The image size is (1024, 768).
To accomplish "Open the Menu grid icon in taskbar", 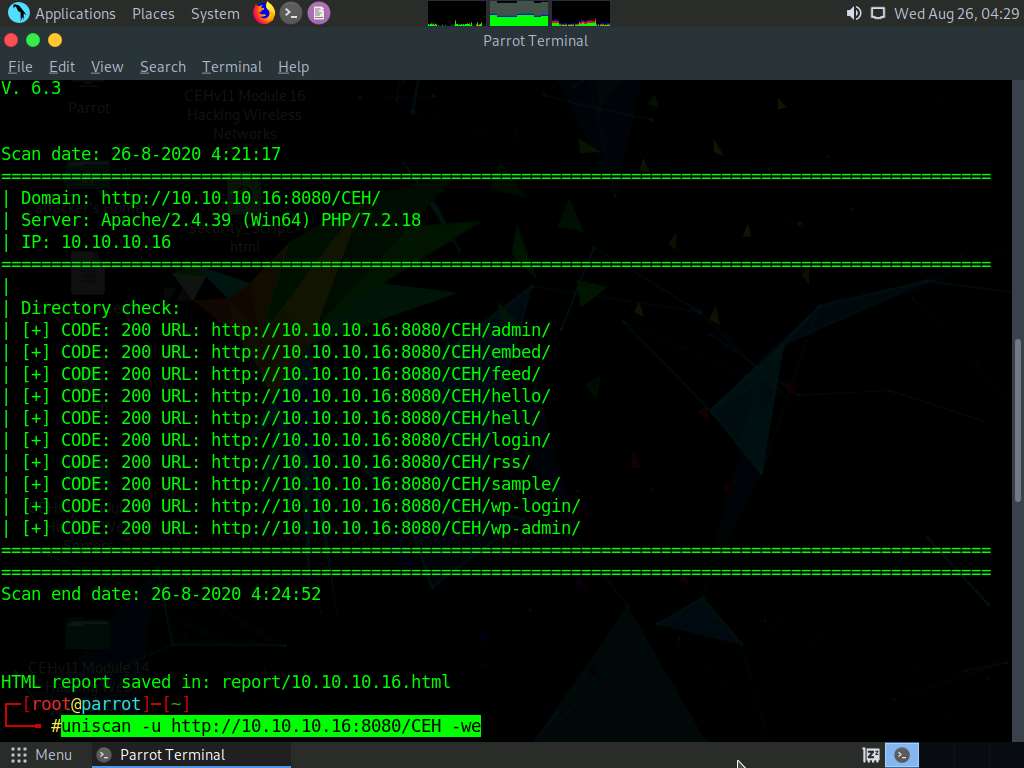I will pos(19,755).
